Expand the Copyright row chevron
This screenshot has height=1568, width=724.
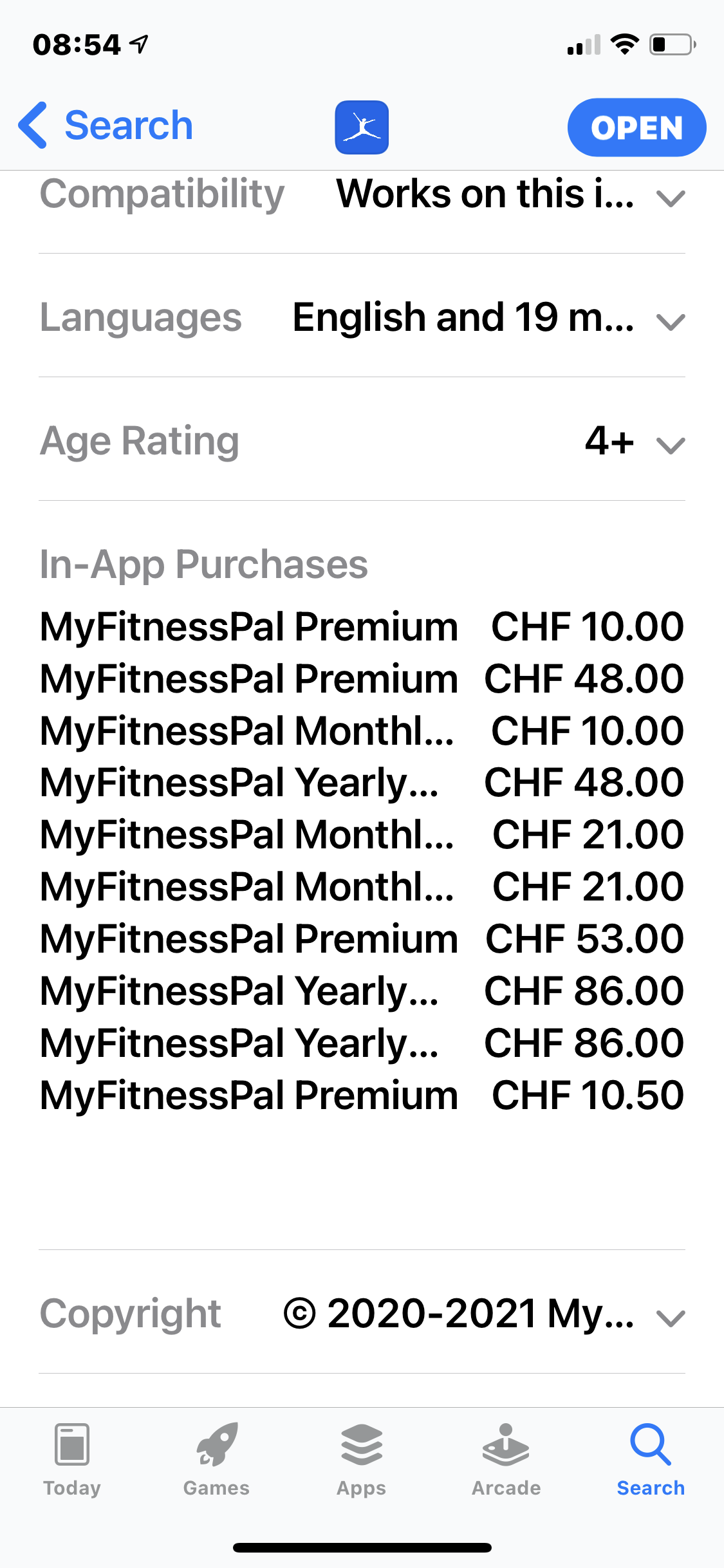[671, 1318]
